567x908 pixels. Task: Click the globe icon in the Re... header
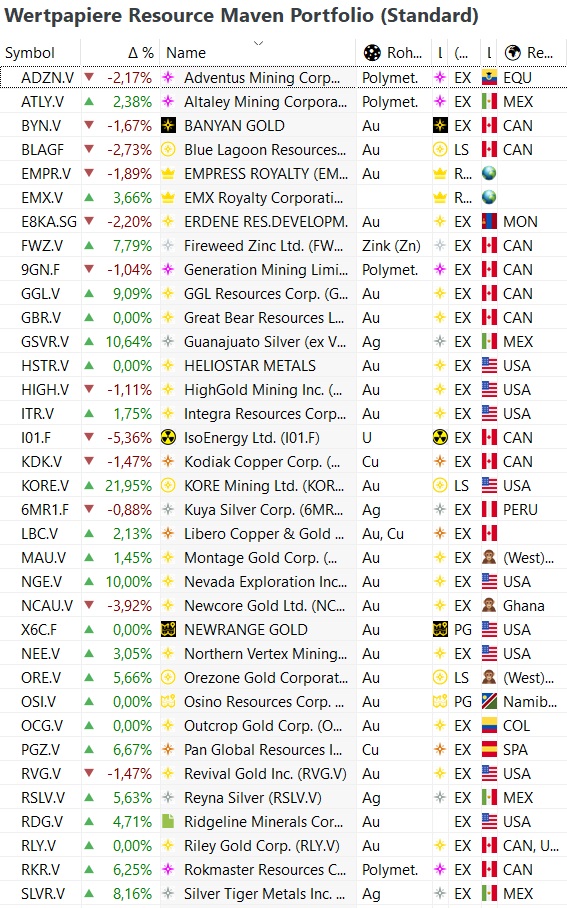coord(513,53)
